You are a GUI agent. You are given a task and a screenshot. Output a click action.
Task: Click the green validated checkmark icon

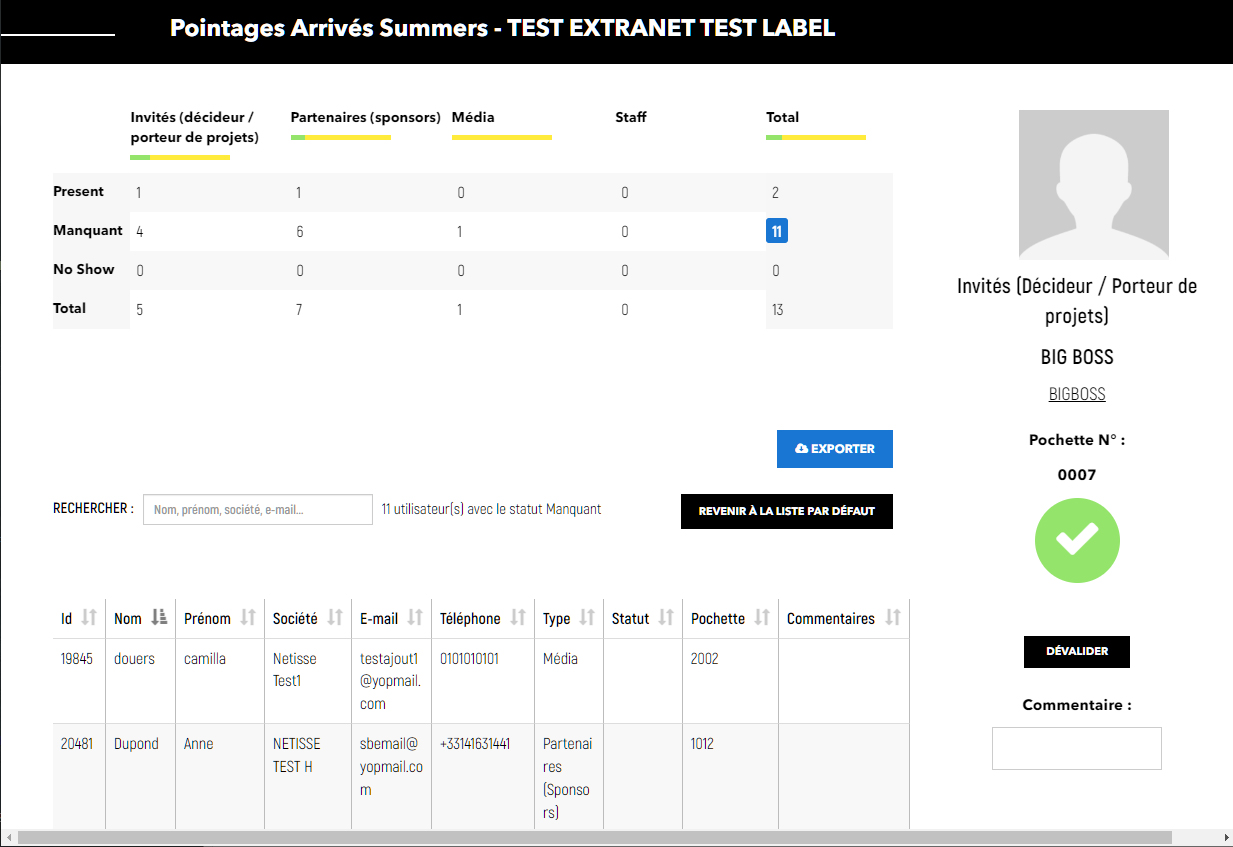click(1077, 541)
